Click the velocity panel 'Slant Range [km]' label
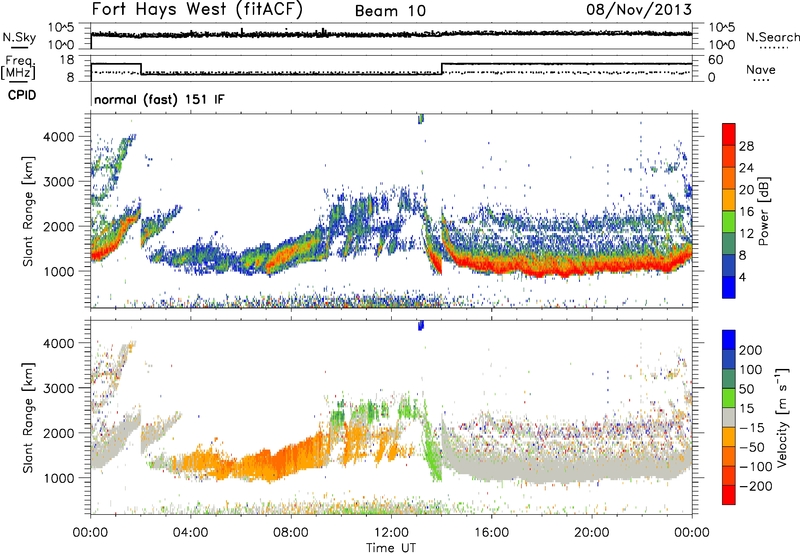 point(28,417)
